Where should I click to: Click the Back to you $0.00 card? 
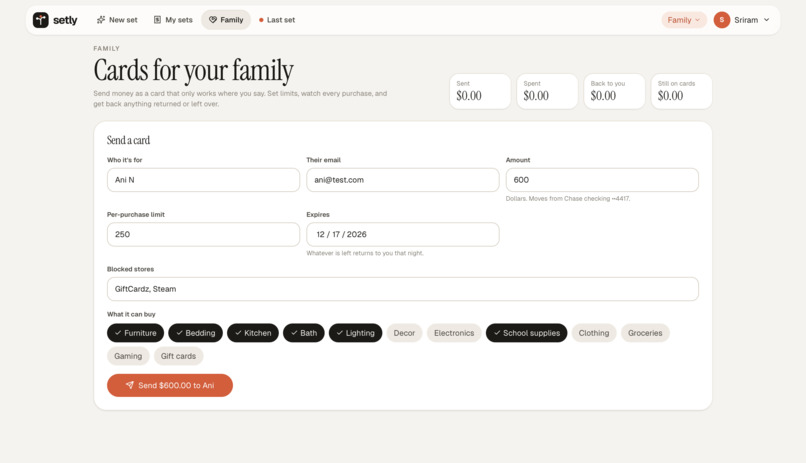[x=614, y=91]
